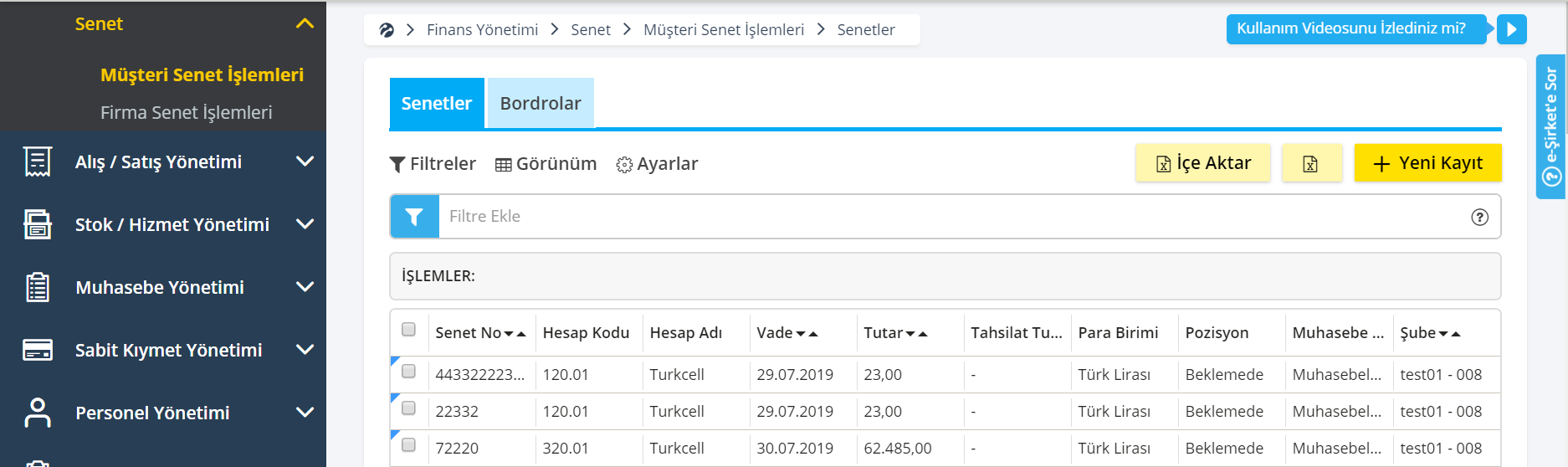Expand Alış / Satış Yönetimi chevron
The image size is (1568, 467).
pos(305,161)
